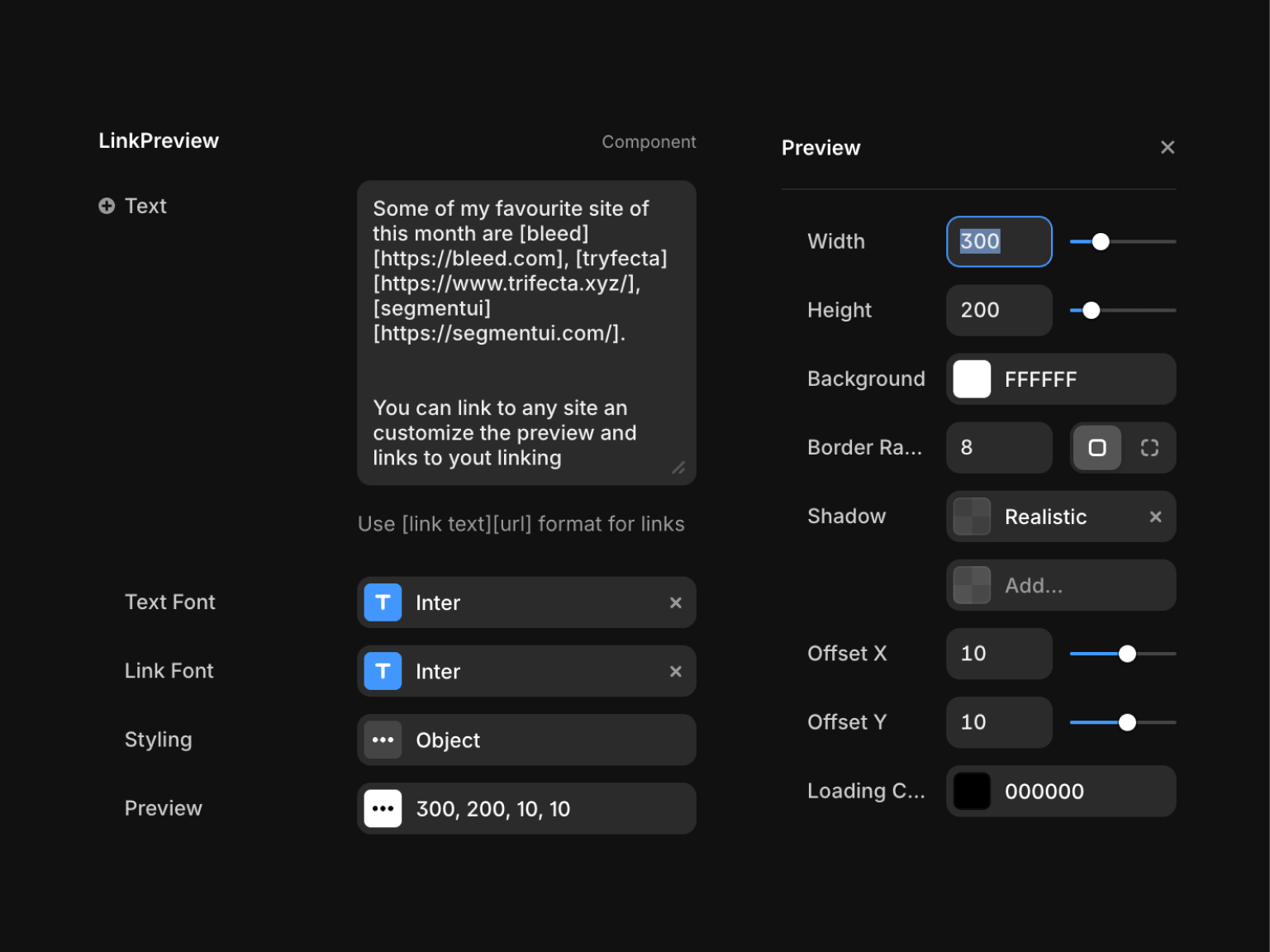Click the Width slider handle
This screenshot has width=1270, height=952.
[x=1100, y=242]
